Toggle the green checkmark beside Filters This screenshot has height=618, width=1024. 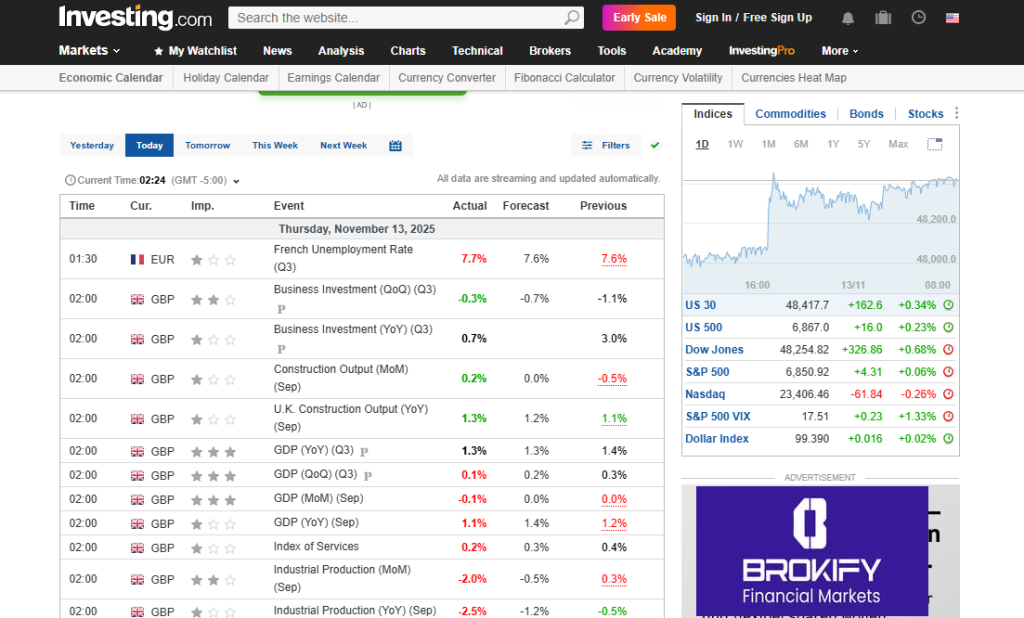tap(655, 146)
